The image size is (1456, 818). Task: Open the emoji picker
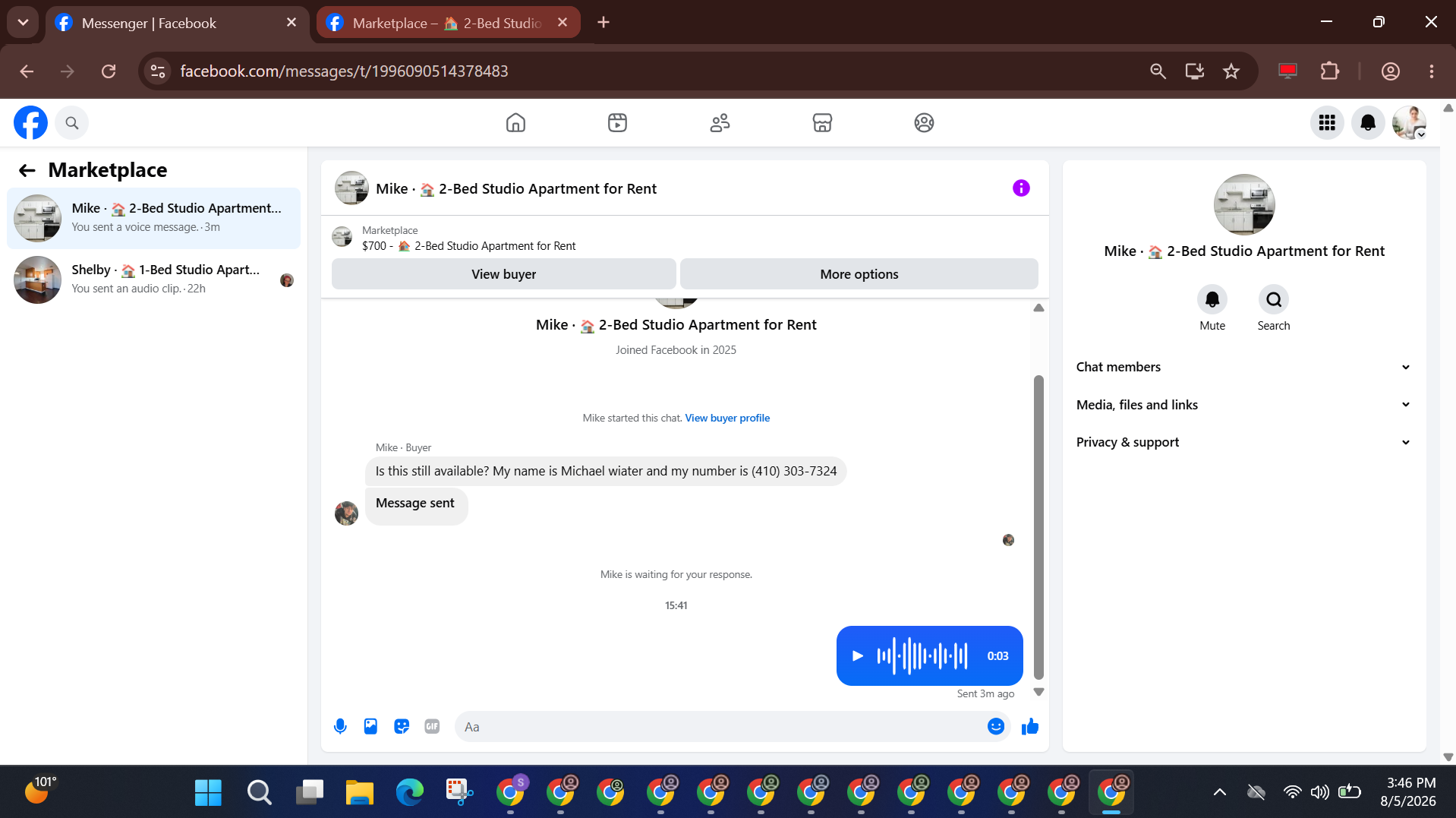(996, 727)
